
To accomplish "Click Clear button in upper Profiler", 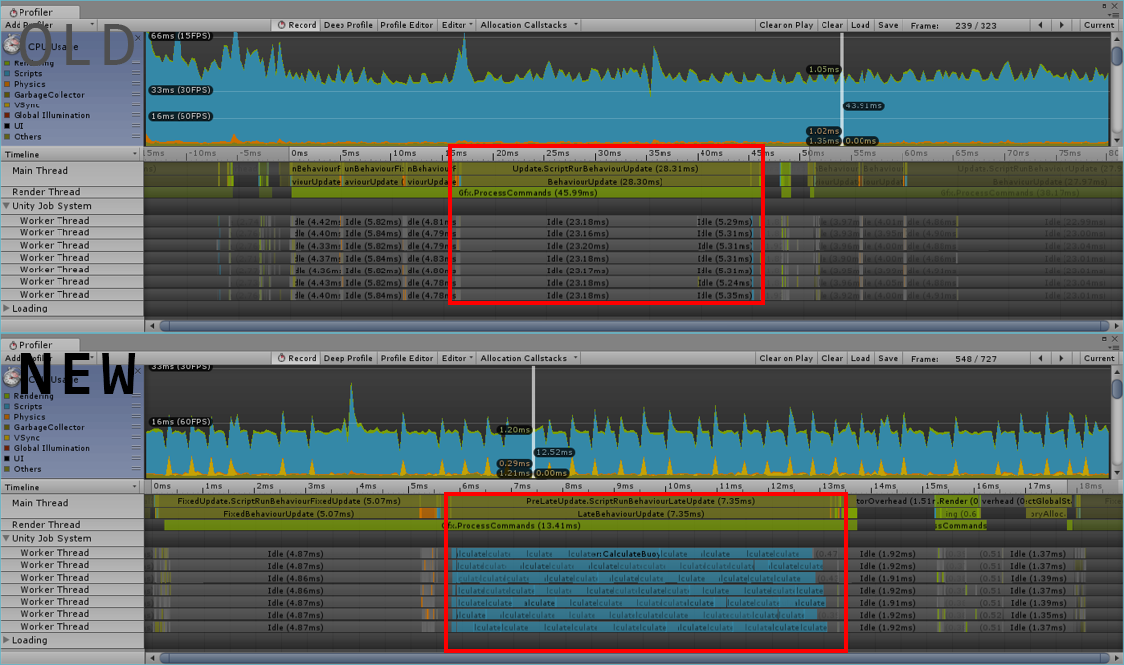I will coord(832,25).
